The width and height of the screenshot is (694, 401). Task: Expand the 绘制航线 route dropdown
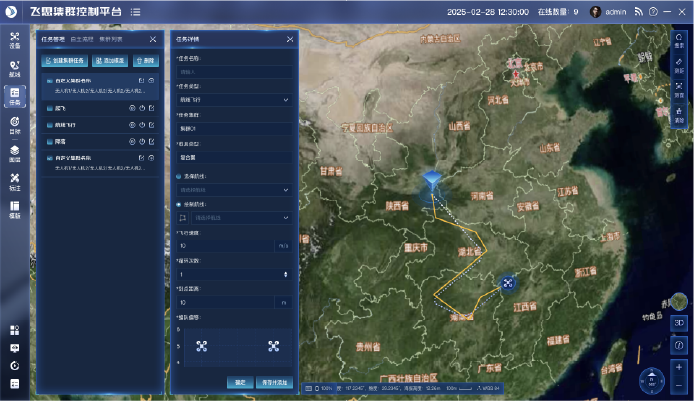click(240, 216)
